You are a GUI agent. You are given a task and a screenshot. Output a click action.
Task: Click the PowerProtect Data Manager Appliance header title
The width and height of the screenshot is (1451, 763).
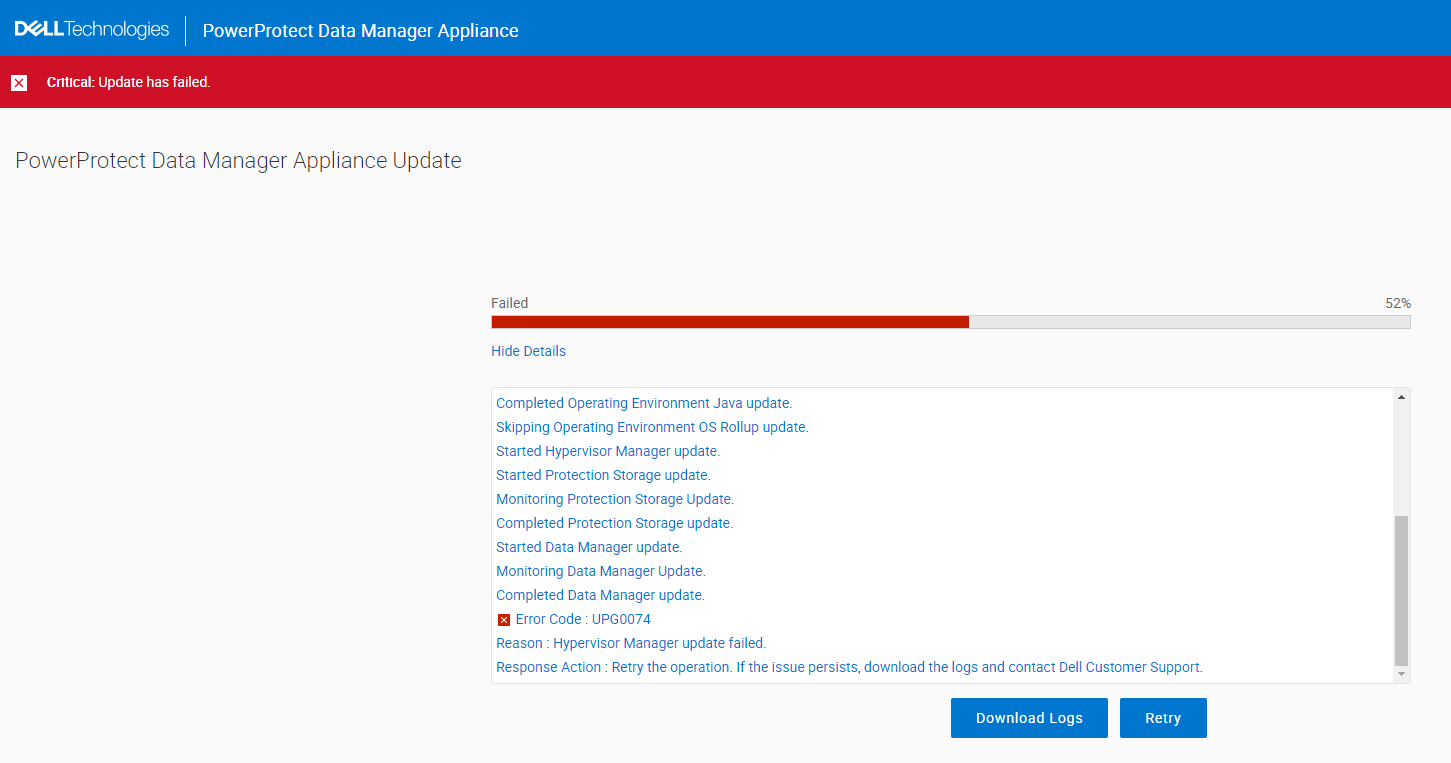point(360,29)
